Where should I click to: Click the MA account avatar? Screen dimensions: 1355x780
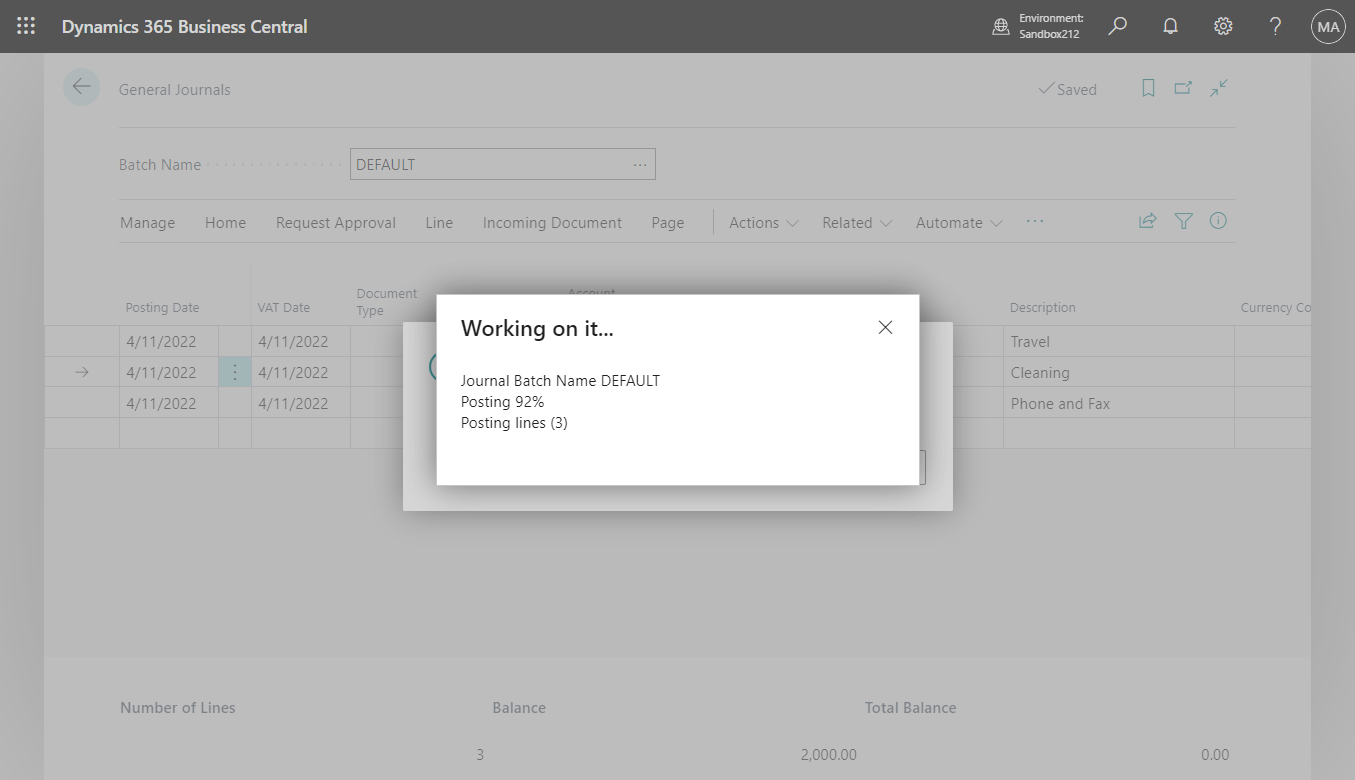tap(1328, 26)
